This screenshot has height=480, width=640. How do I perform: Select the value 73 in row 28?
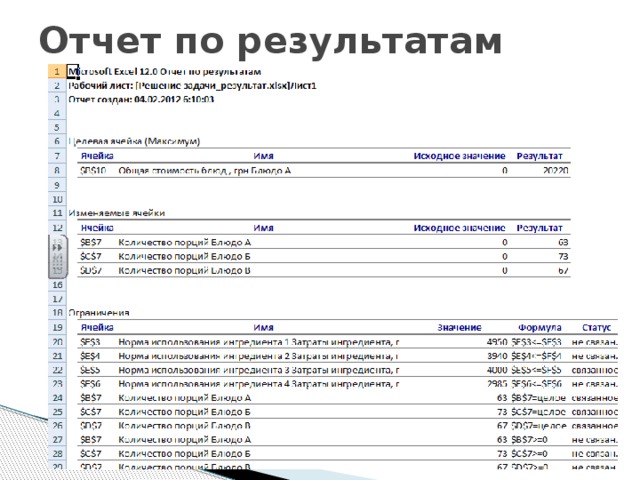coord(502,453)
